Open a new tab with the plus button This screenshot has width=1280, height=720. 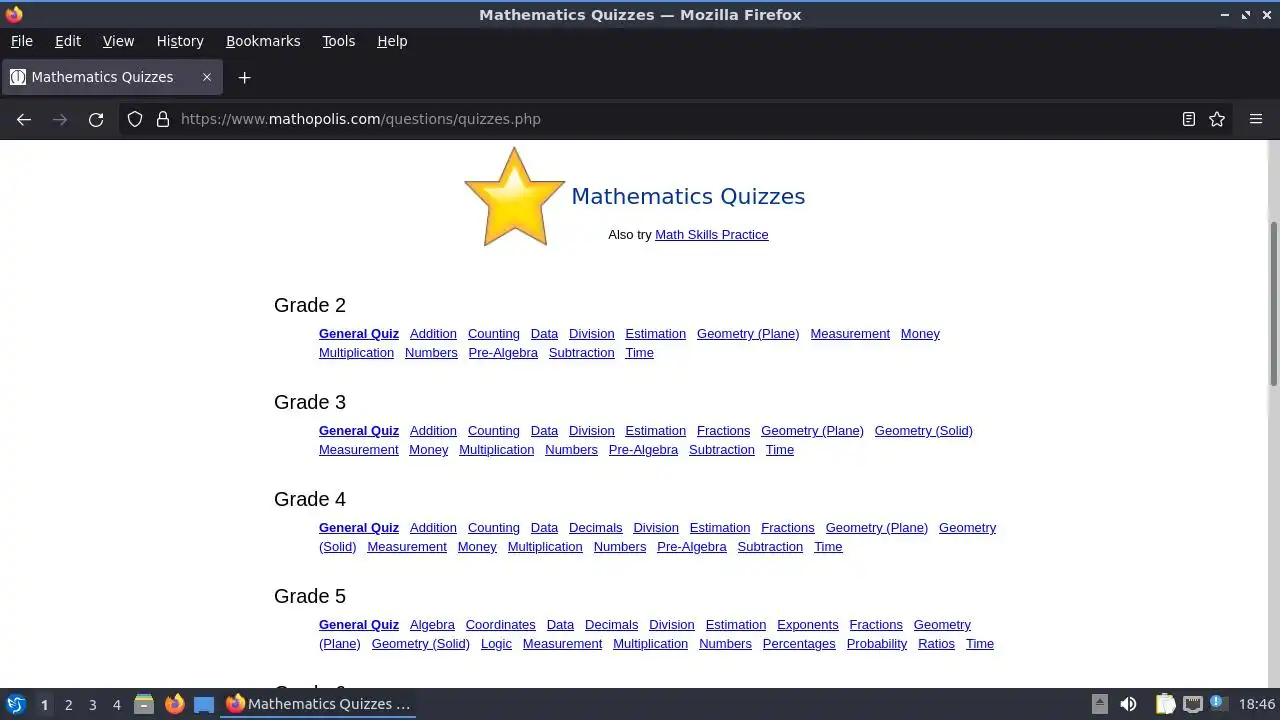[x=244, y=77]
